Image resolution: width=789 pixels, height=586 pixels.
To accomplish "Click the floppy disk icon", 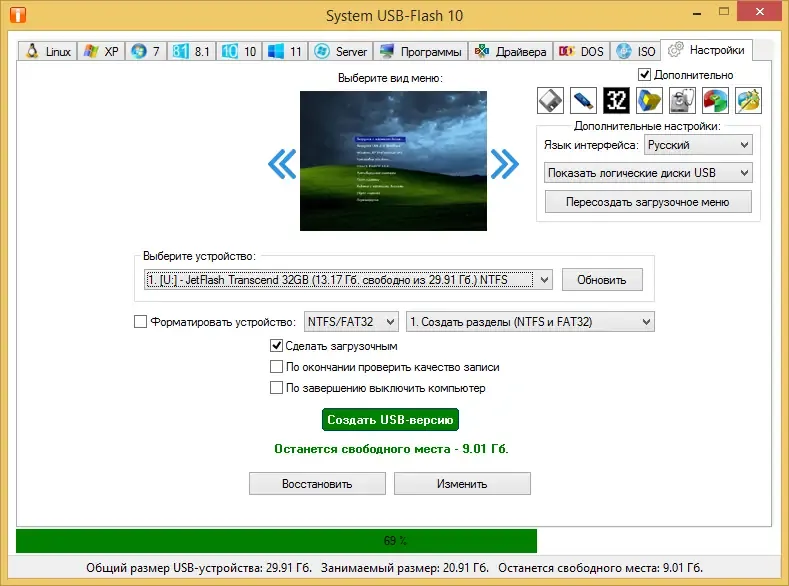I will pos(551,100).
